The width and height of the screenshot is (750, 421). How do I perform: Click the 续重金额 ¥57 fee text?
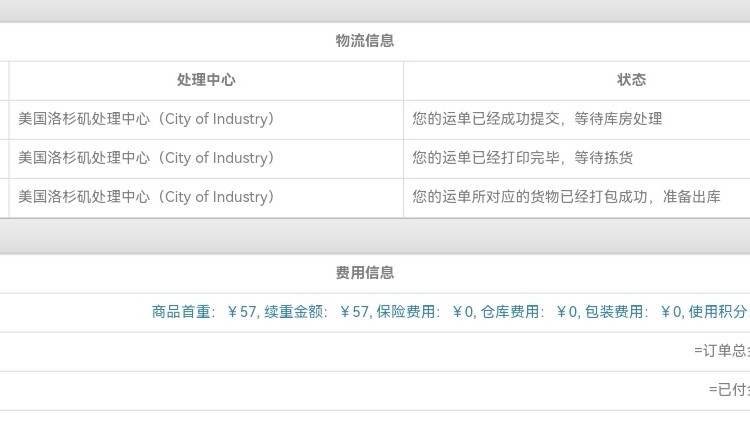[315, 312]
